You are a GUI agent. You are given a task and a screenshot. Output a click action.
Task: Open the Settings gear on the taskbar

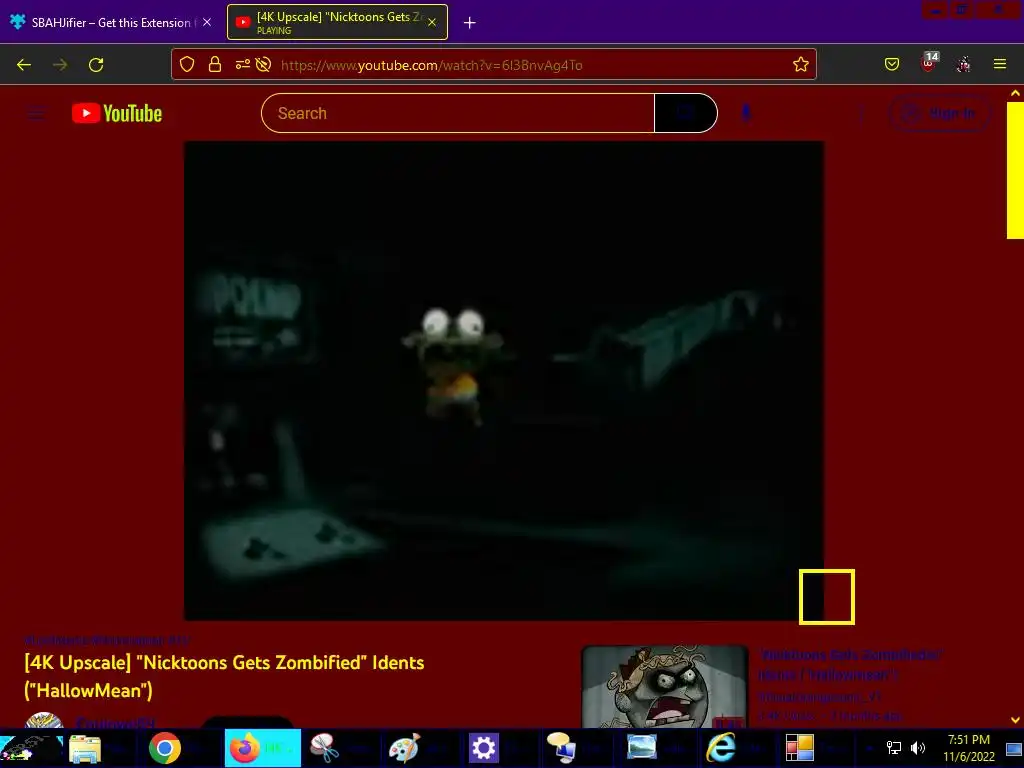483,748
